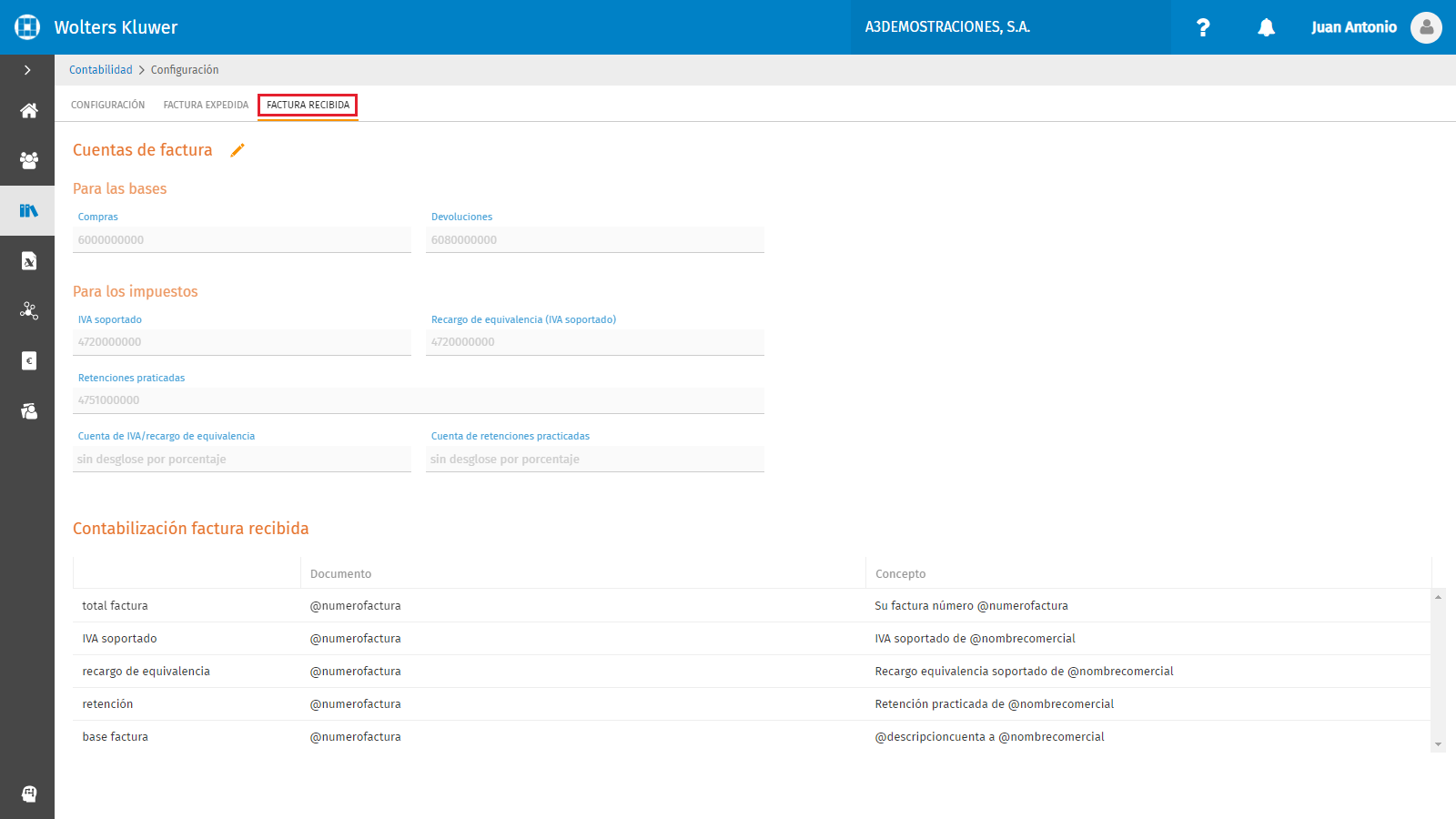Click the Compras account field
1456x819 pixels.
(242, 240)
